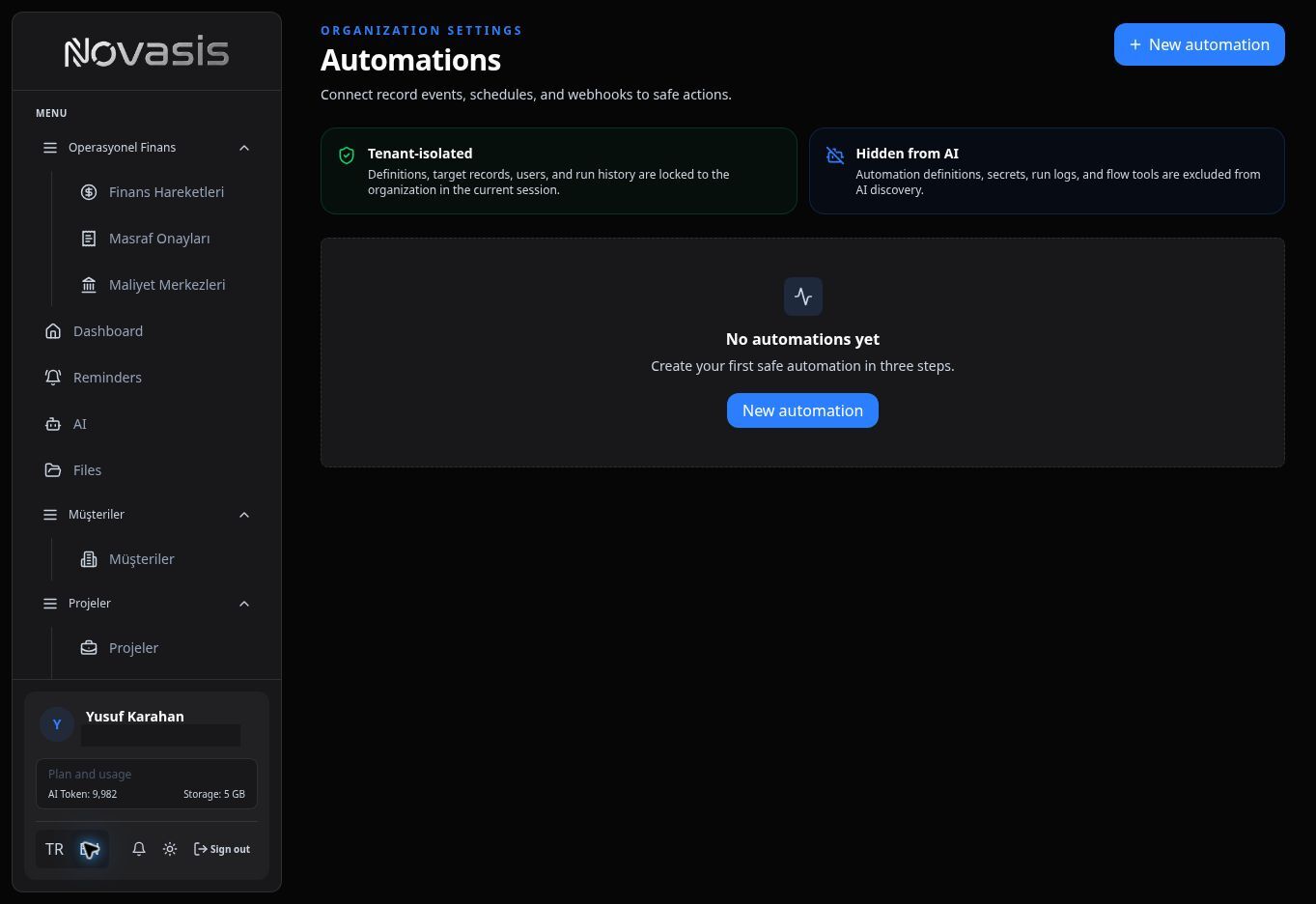
Task: Click the Müşteriler building icon
Action: [x=89, y=559]
